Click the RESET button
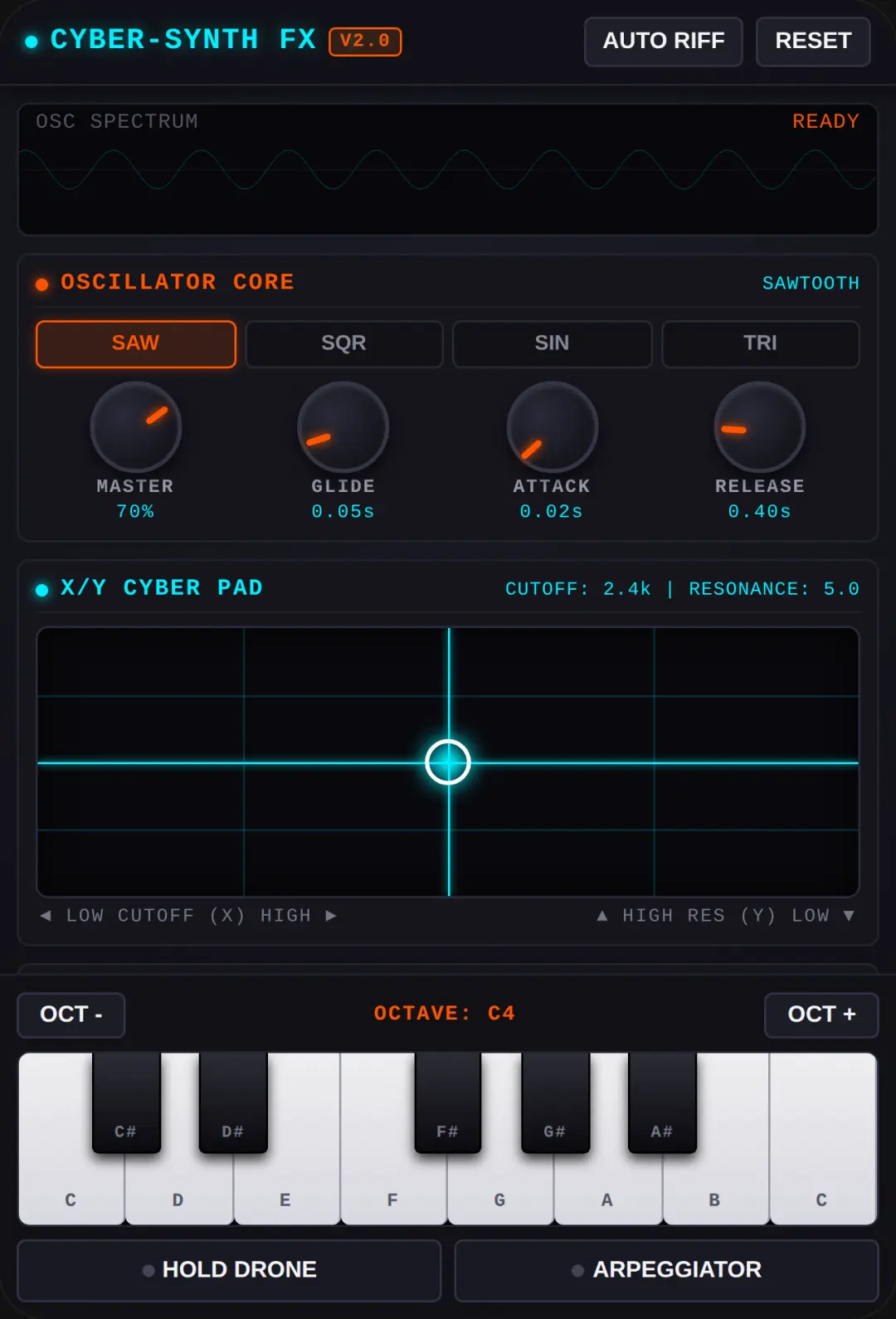 pyautogui.click(x=813, y=41)
